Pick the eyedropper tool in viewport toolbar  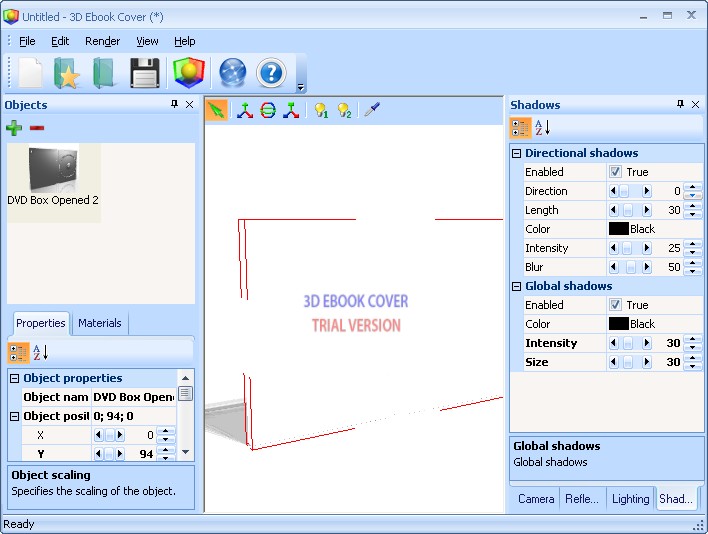point(371,110)
